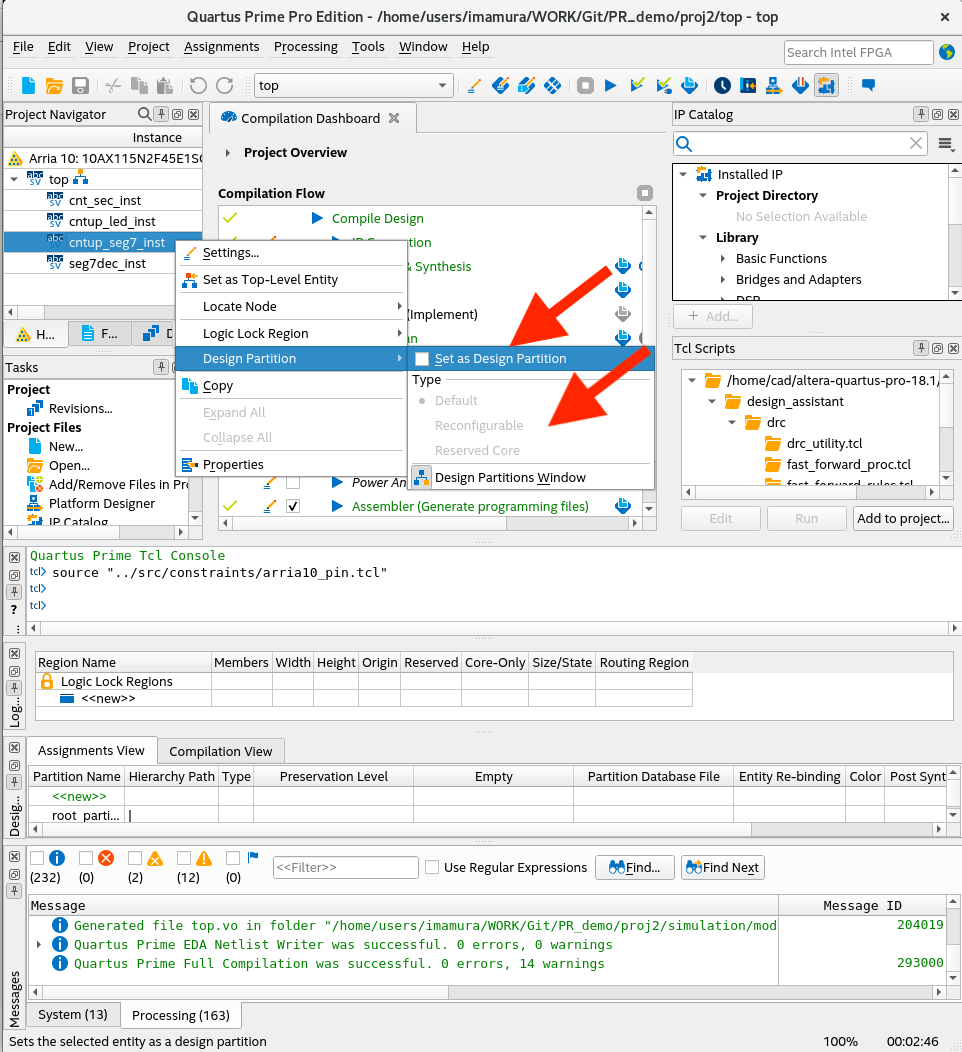
Task: Close the Compilation Dashboard tab with X
Action: click(394, 118)
